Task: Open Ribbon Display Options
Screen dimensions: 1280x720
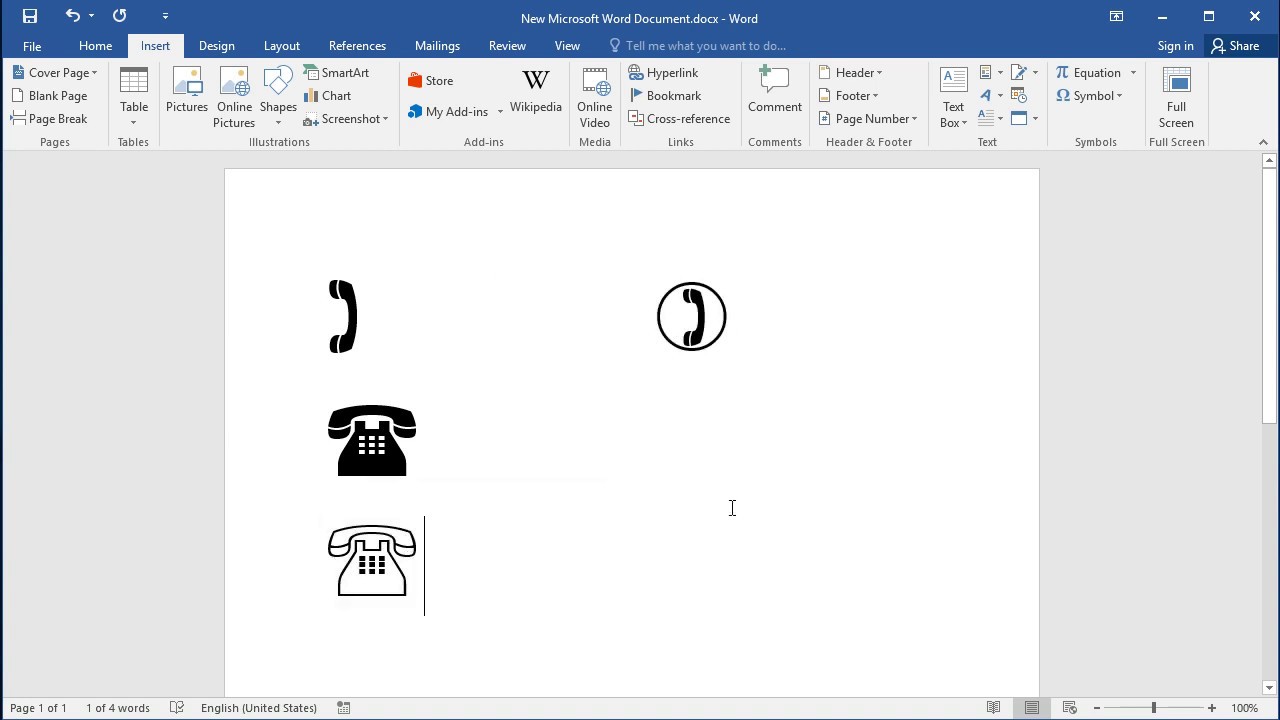Action: point(1116,16)
